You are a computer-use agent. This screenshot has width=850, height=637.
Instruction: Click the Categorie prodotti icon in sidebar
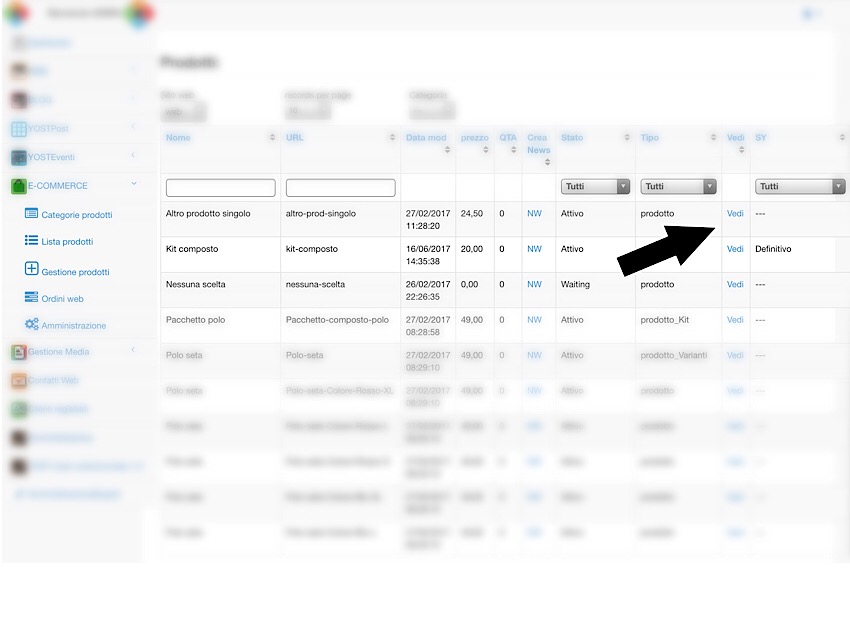pyautogui.click(x=32, y=214)
